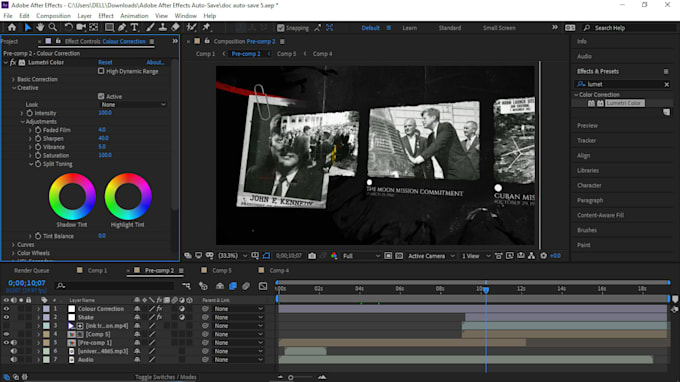This screenshot has width=680, height=382.
Task: Click Toggle Switches / Modes button
Action: 166,377
